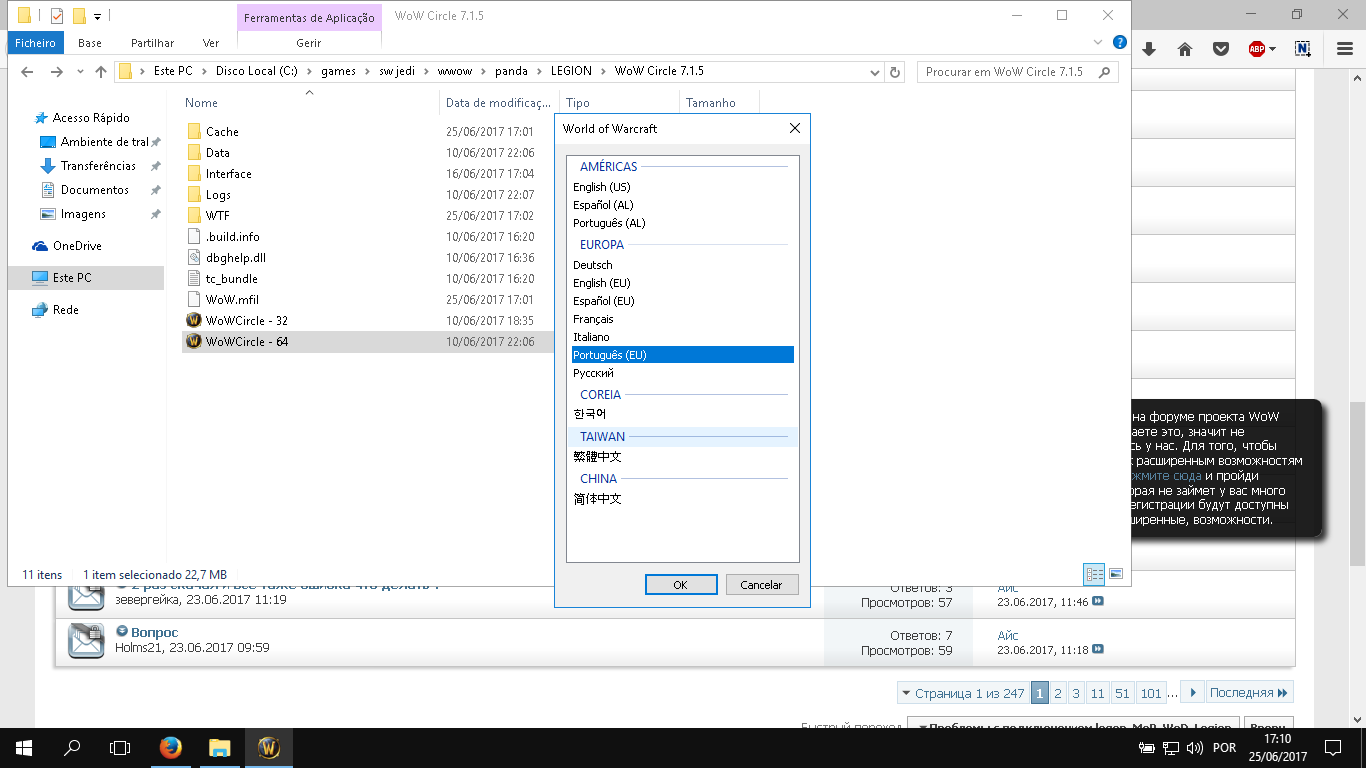Click the Adblock Plus browser icon
Screen dimensions: 1366x768
1257,49
